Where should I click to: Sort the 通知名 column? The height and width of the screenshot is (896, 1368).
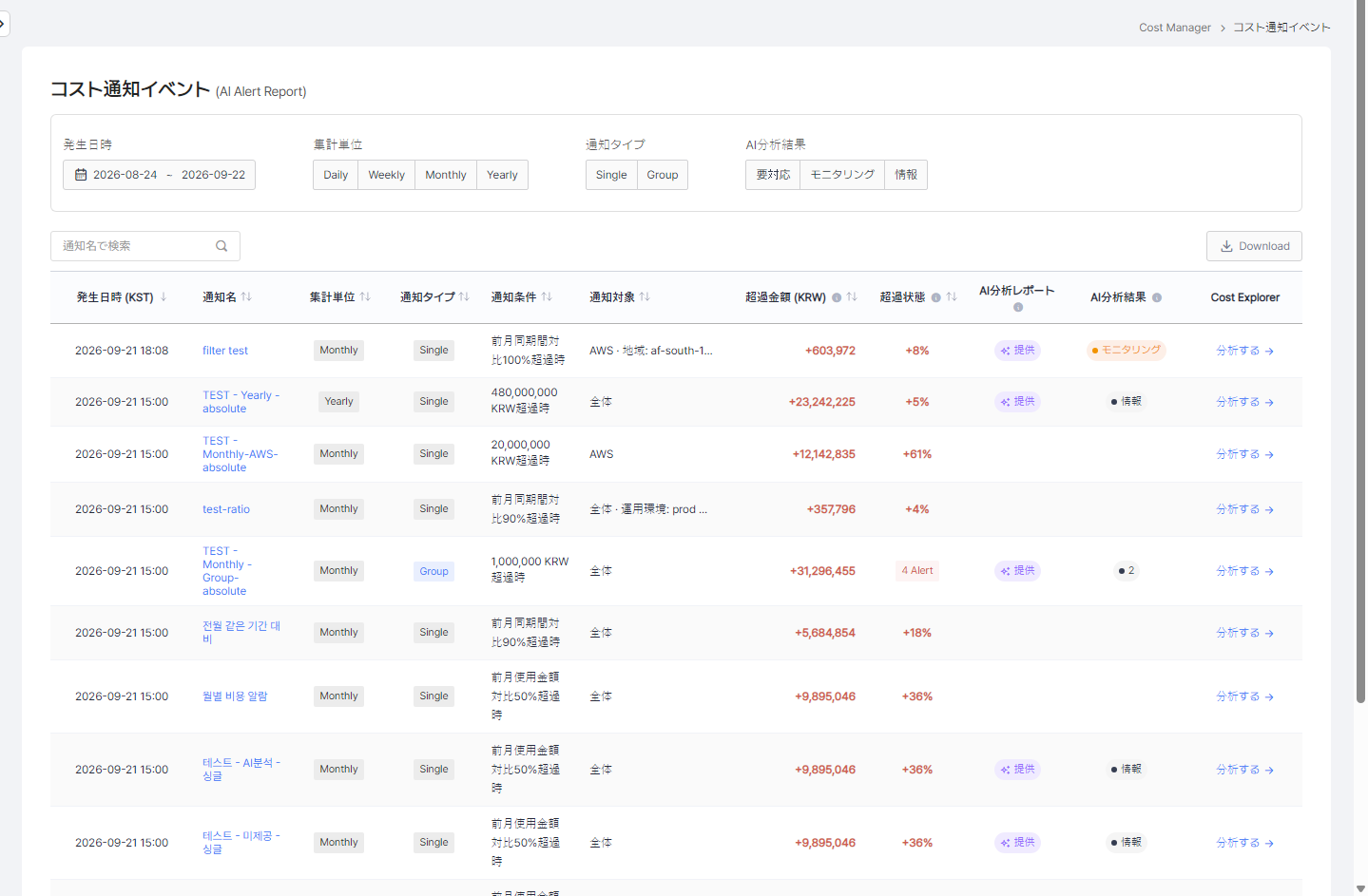(246, 297)
